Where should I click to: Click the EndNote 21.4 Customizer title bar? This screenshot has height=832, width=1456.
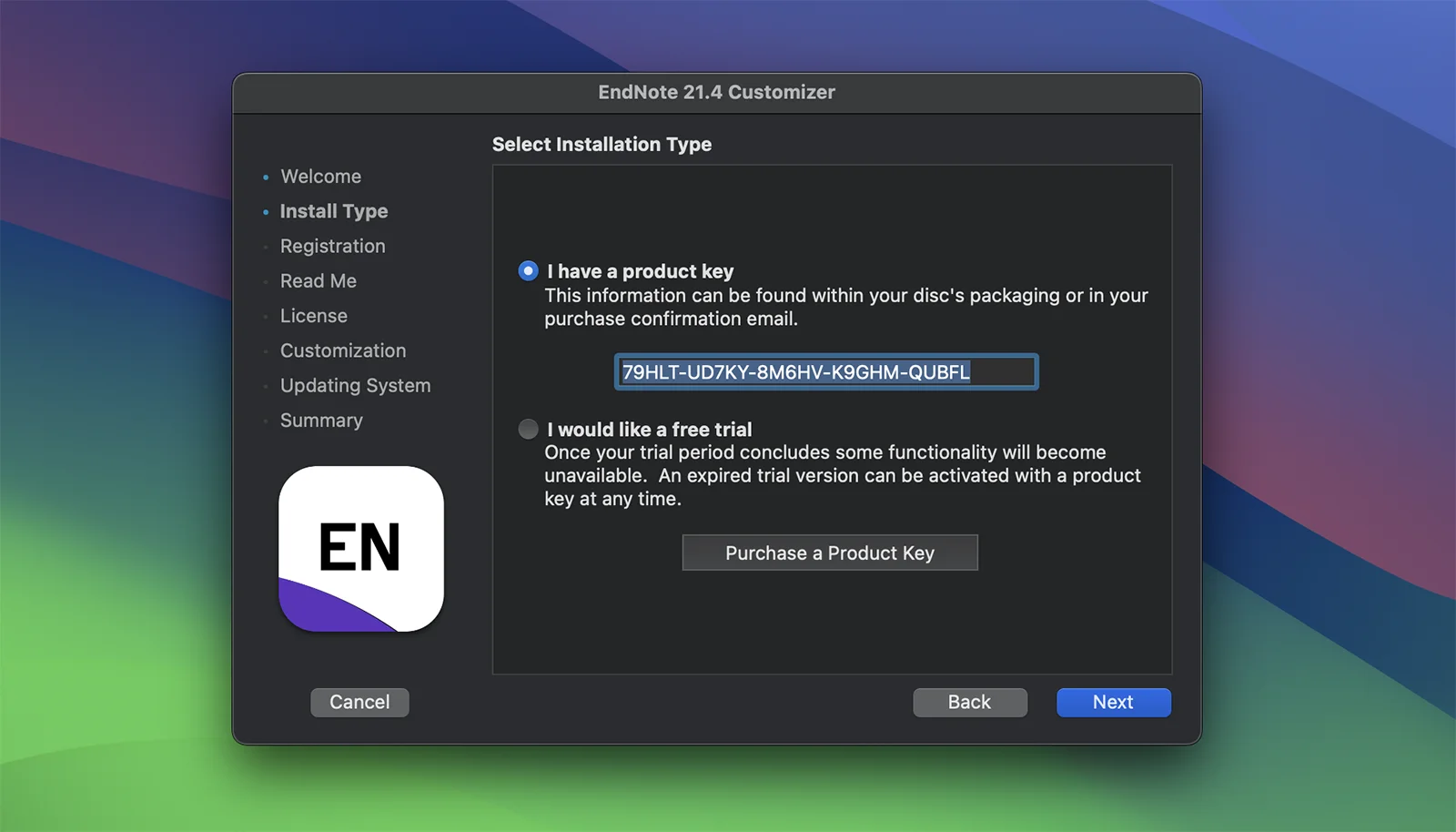716,92
